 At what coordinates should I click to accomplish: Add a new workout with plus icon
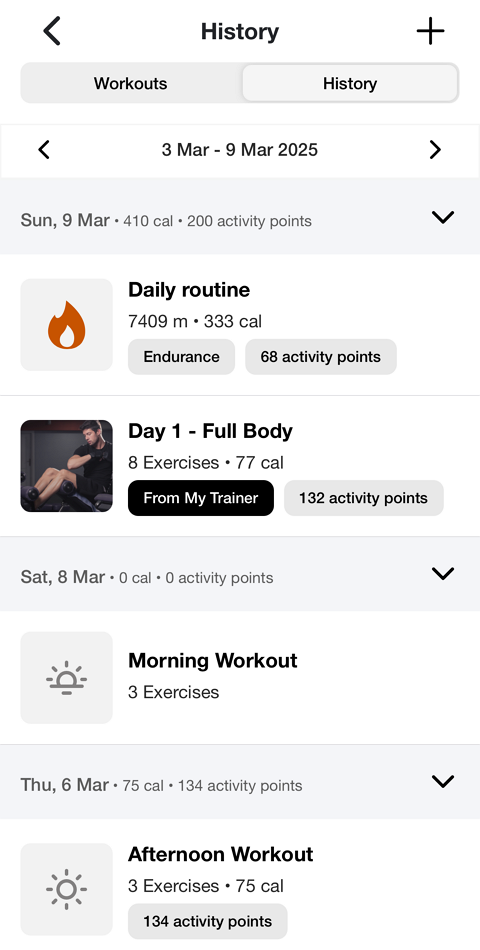click(x=430, y=31)
